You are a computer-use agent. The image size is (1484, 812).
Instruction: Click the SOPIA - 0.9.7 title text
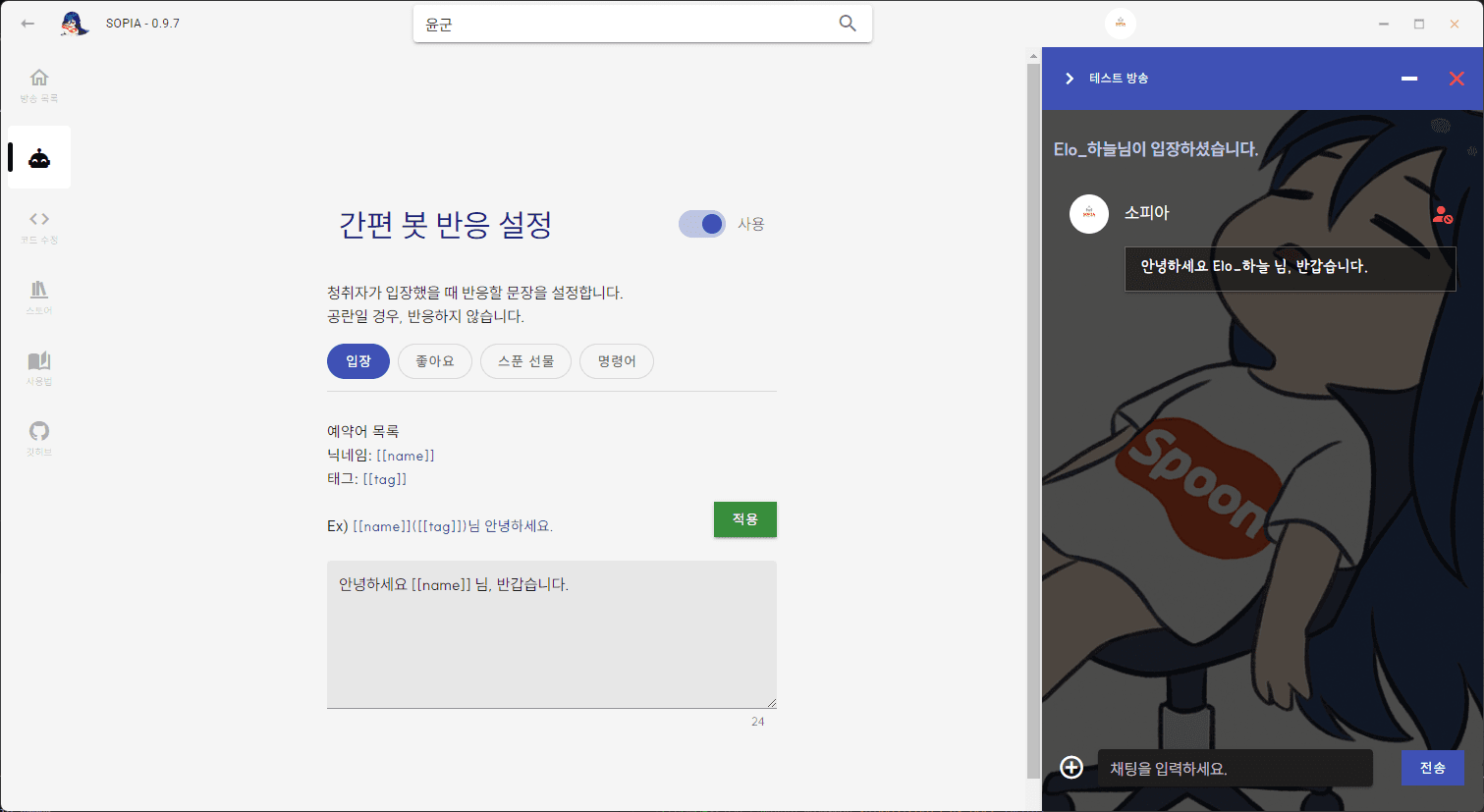click(143, 24)
